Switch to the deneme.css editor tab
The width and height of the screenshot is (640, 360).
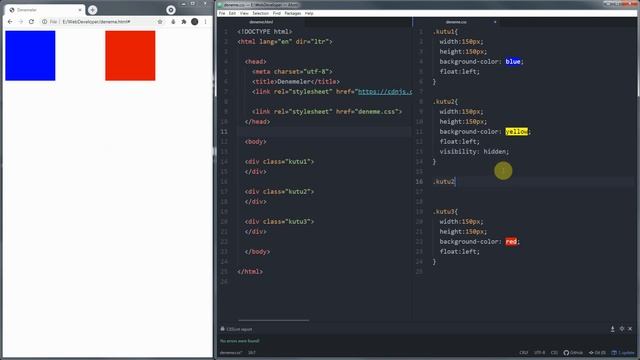pyautogui.click(x=456, y=22)
